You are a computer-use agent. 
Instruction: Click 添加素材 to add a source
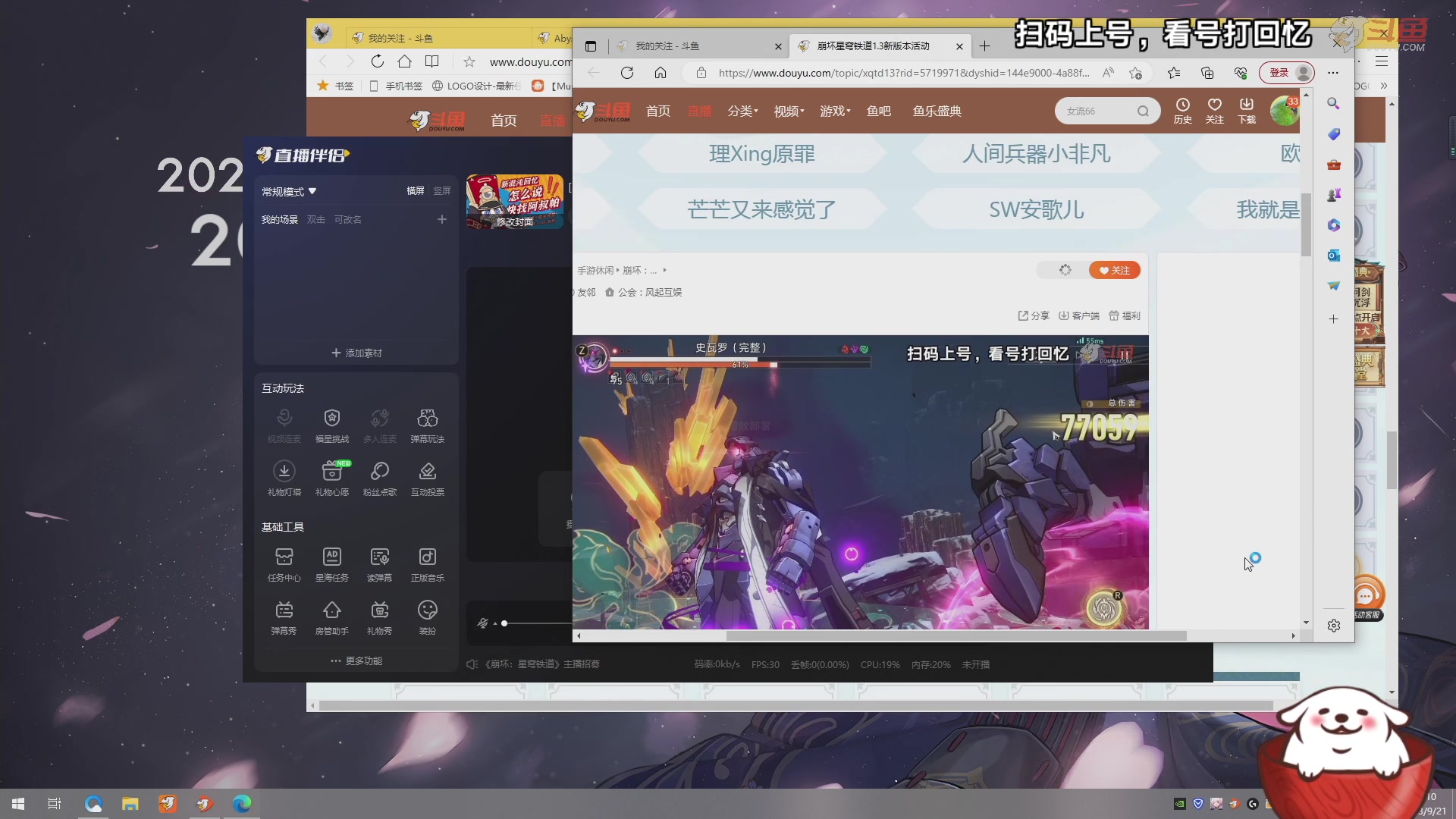[x=356, y=353]
